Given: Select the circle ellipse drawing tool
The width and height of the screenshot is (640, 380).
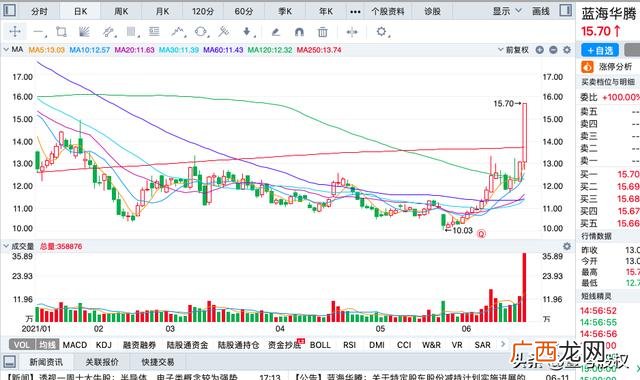Looking at the screenshot, I should pyautogui.click(x=201, y=32).
